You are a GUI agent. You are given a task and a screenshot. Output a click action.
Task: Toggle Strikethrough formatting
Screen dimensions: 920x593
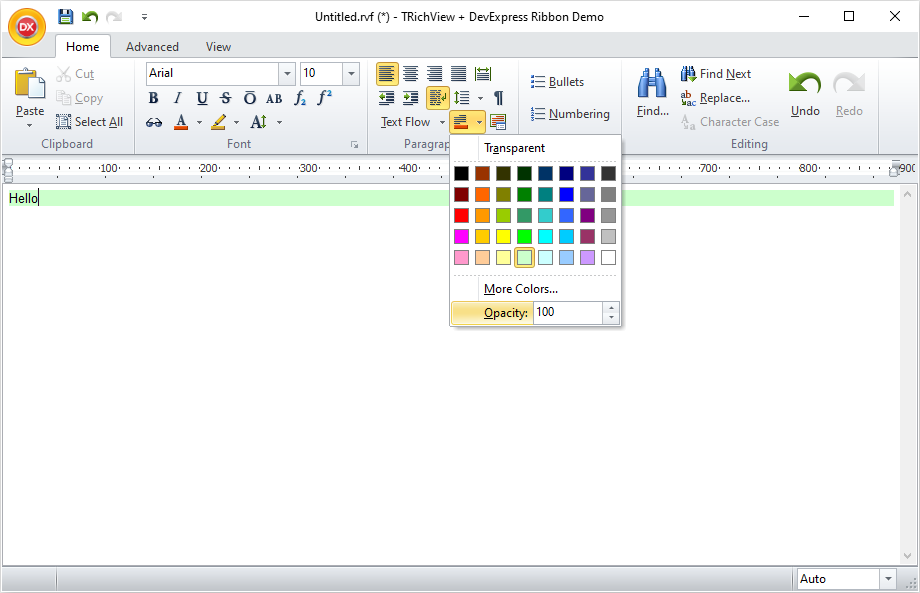pos(226,98)
